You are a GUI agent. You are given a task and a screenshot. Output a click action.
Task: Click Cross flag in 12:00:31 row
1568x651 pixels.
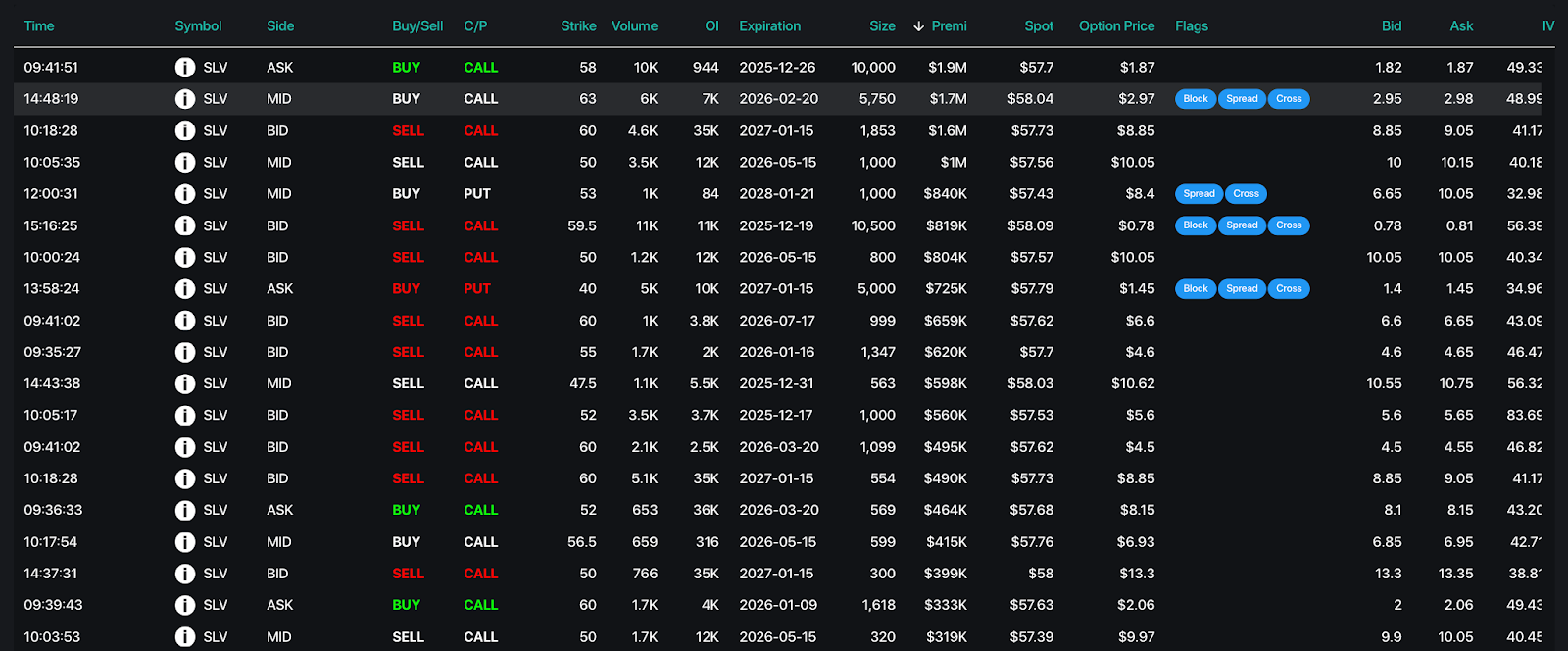[x=1246, y=194]
